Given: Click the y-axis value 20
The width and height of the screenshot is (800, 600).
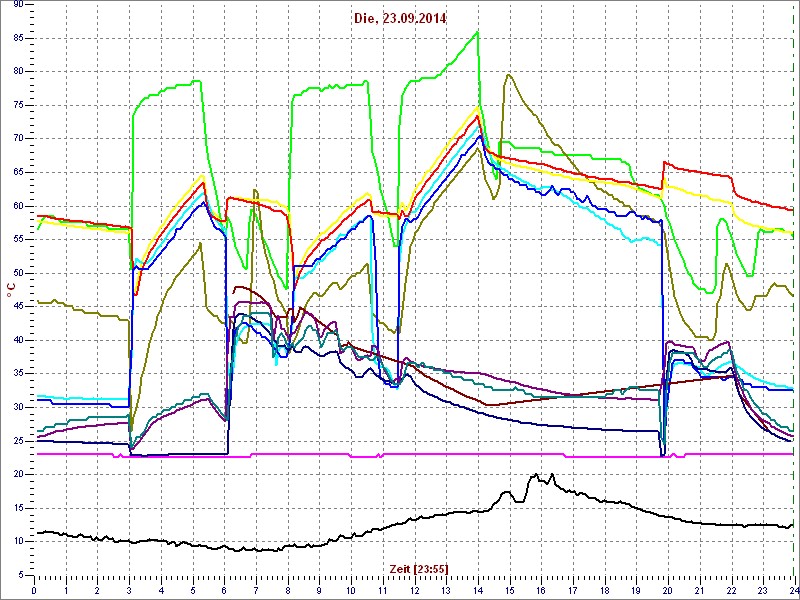Looking at the screenshot, I should tap(17, 474).
